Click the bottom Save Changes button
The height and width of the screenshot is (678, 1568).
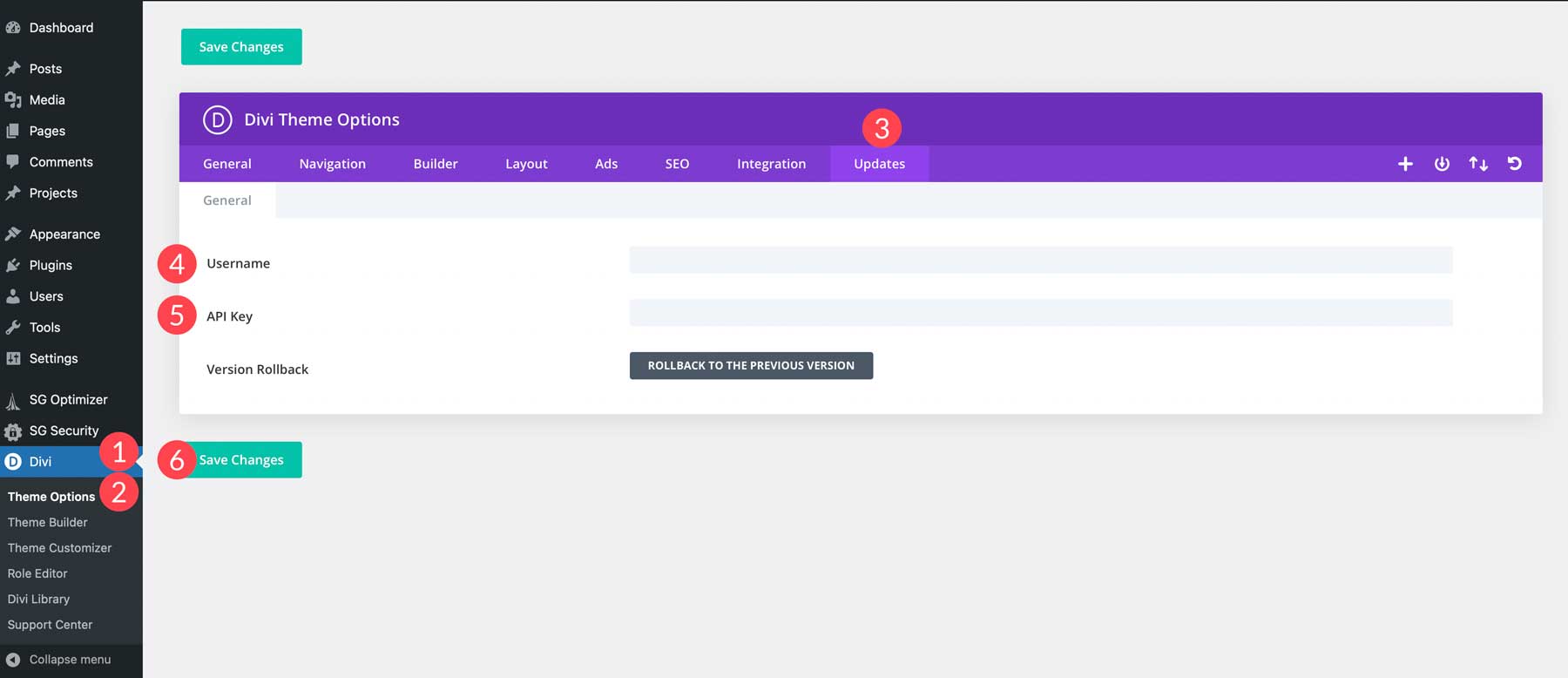tap(241, 460)
